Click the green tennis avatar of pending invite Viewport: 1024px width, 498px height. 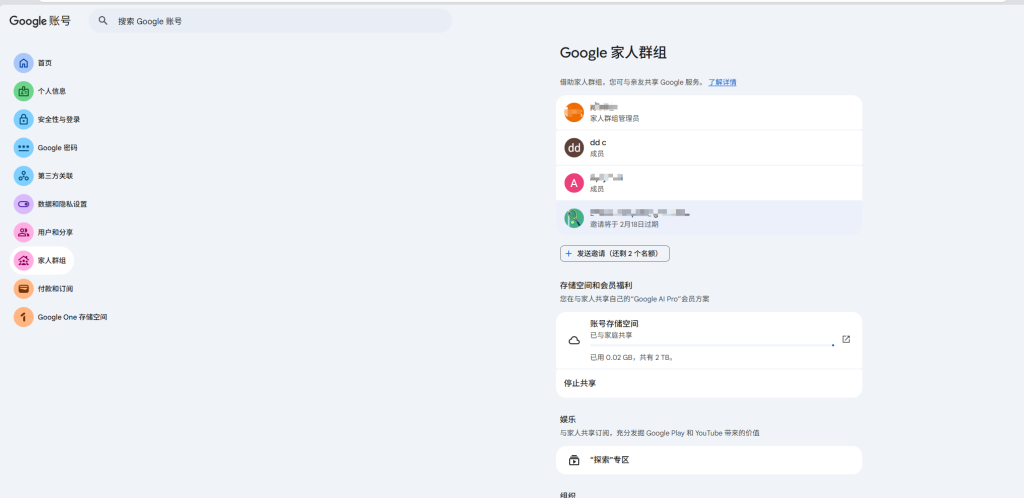[573, 218]
